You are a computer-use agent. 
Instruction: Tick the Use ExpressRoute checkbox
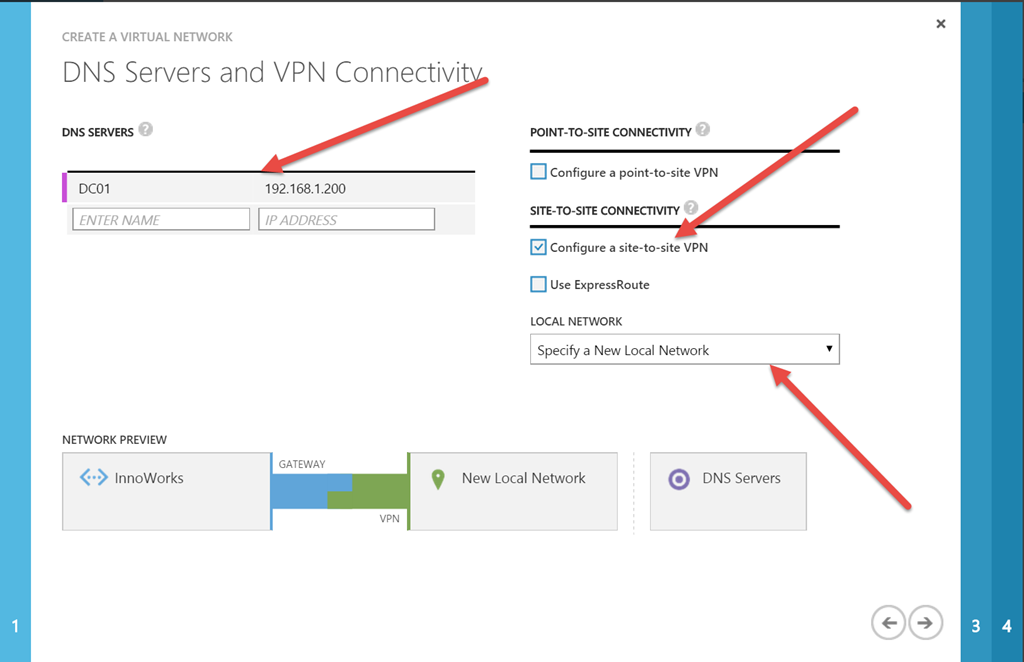click(538, 284)
